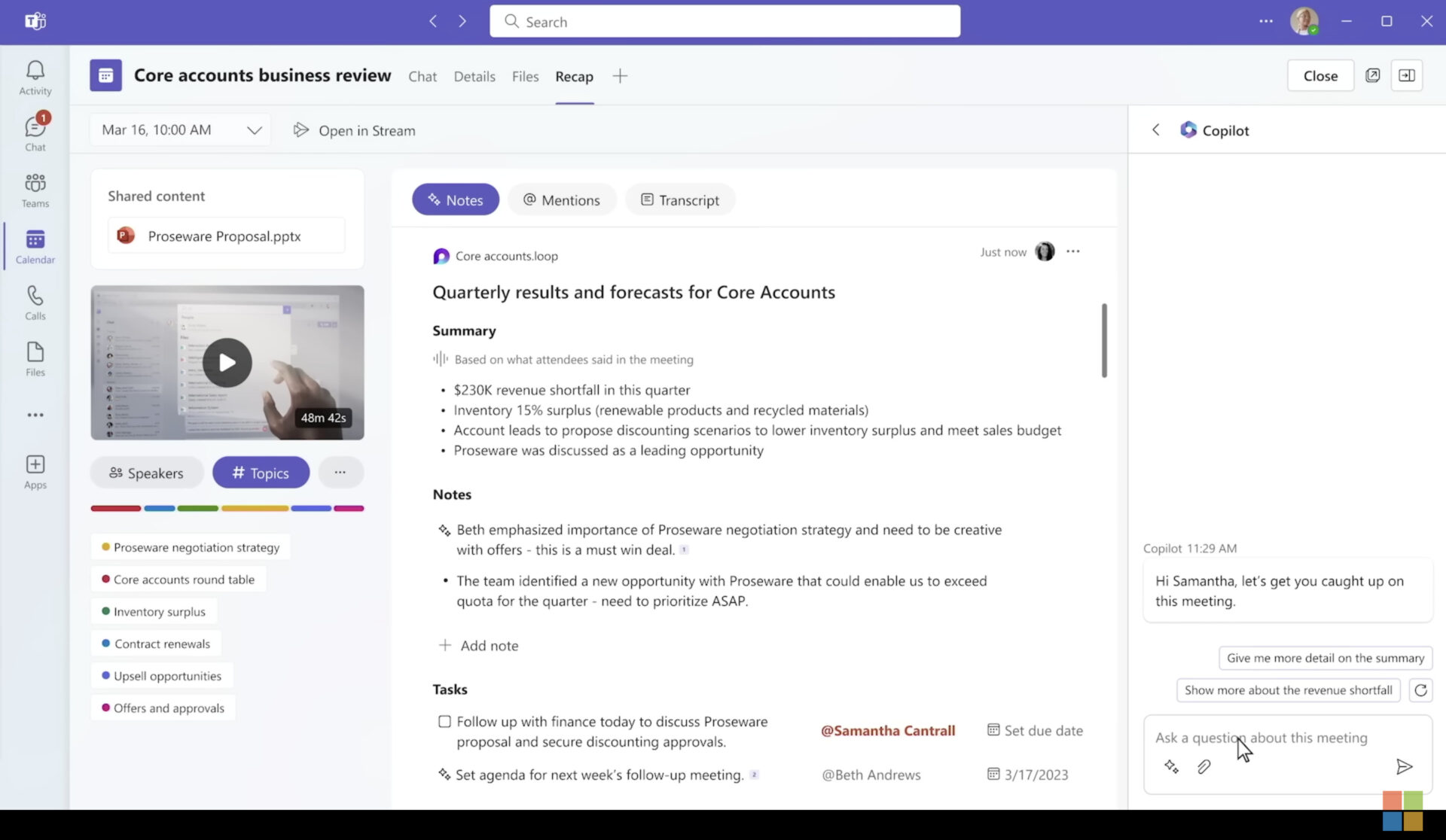Click Give me more detail on the summary
This screenshot has height=840, width=1446.
pyautogui.click(x=1325, y=658)
